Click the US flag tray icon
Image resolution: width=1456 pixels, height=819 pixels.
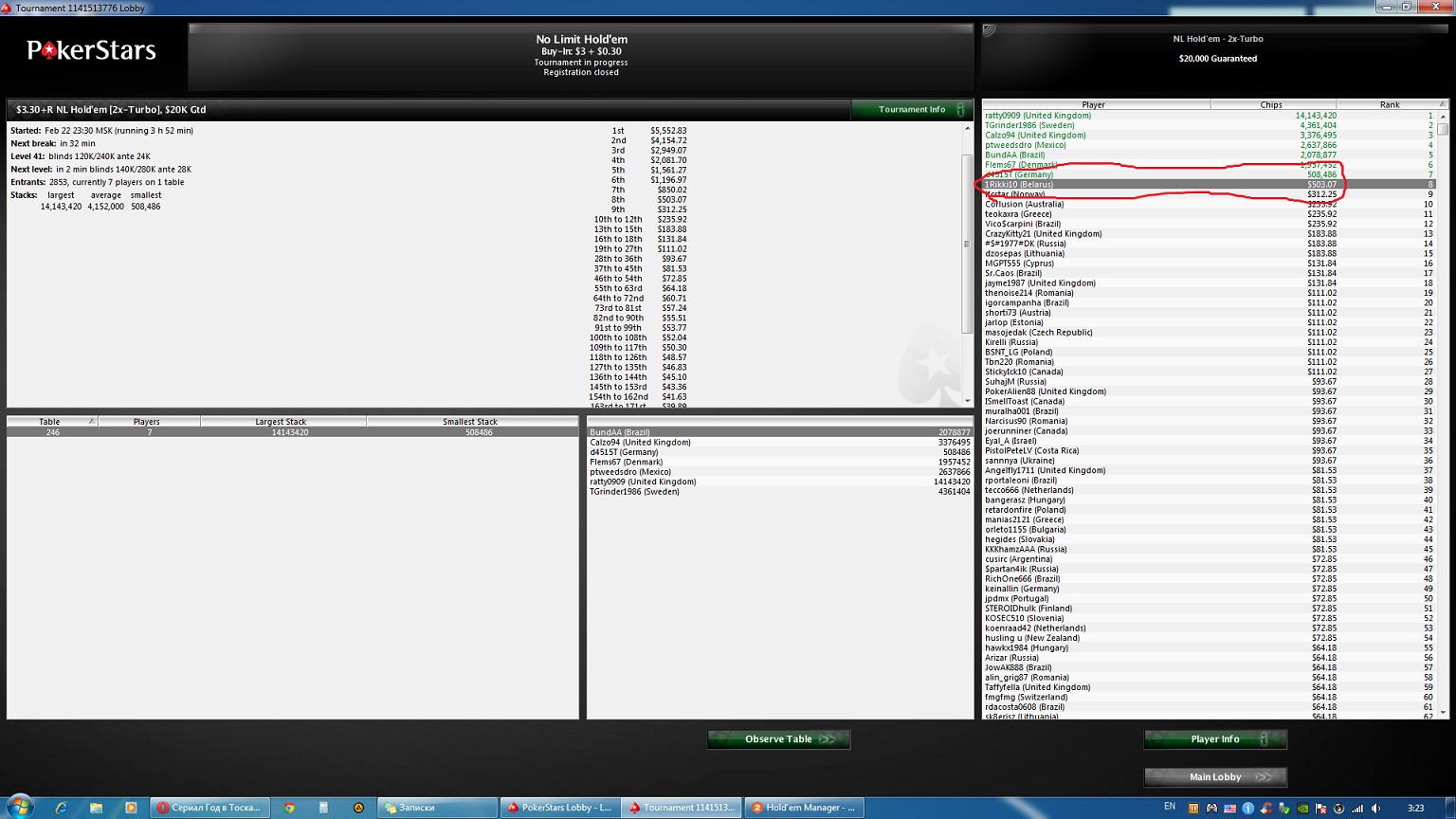click(1229, 809)
